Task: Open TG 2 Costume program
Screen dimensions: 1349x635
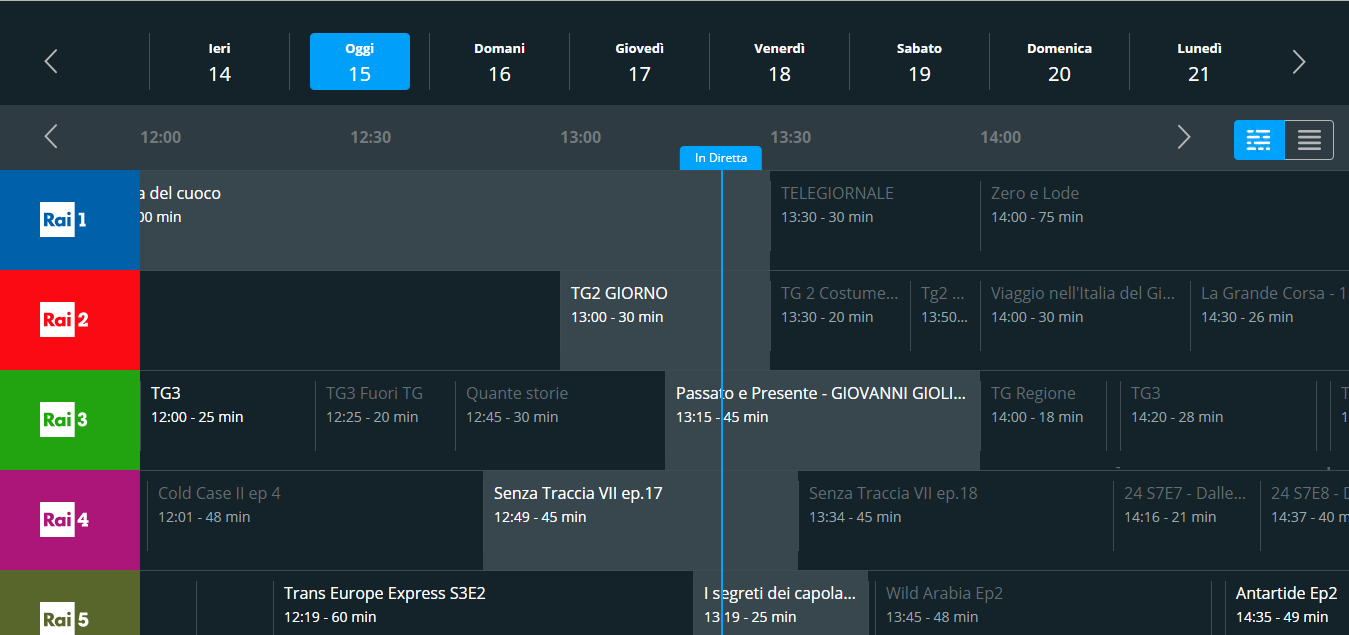Action: click(840, 320)
